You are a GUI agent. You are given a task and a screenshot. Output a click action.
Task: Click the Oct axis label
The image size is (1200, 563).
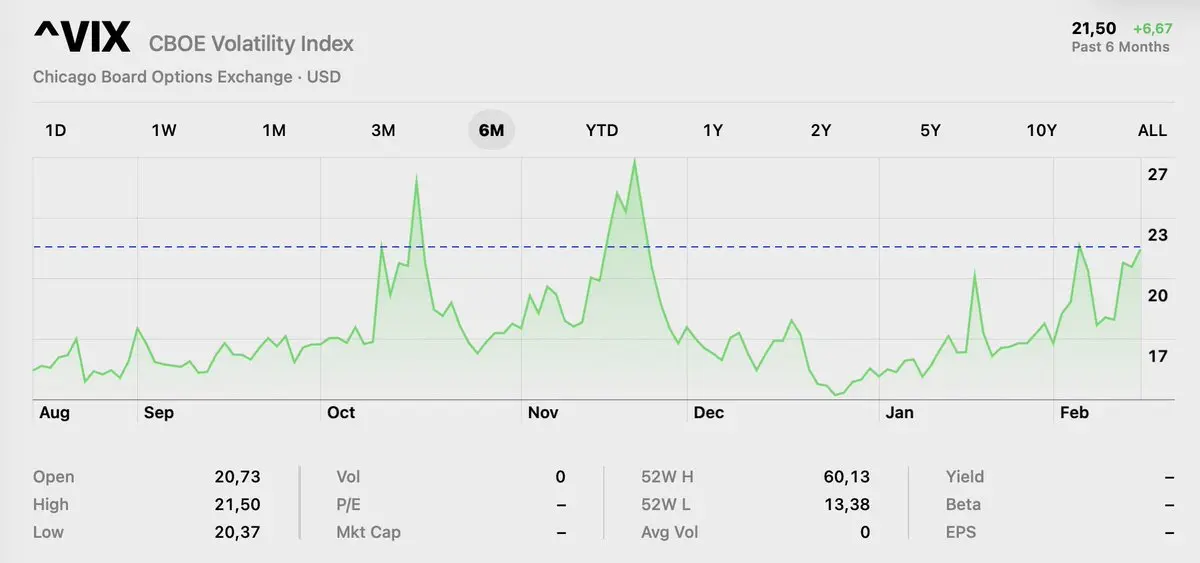(x=341, y=412)
